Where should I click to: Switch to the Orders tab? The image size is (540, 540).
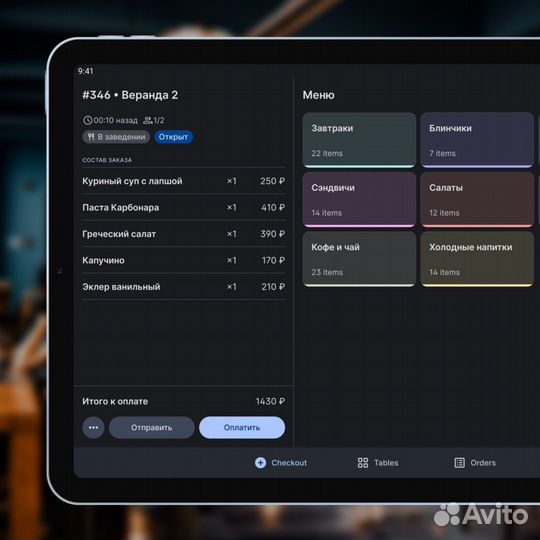[475, 463]
